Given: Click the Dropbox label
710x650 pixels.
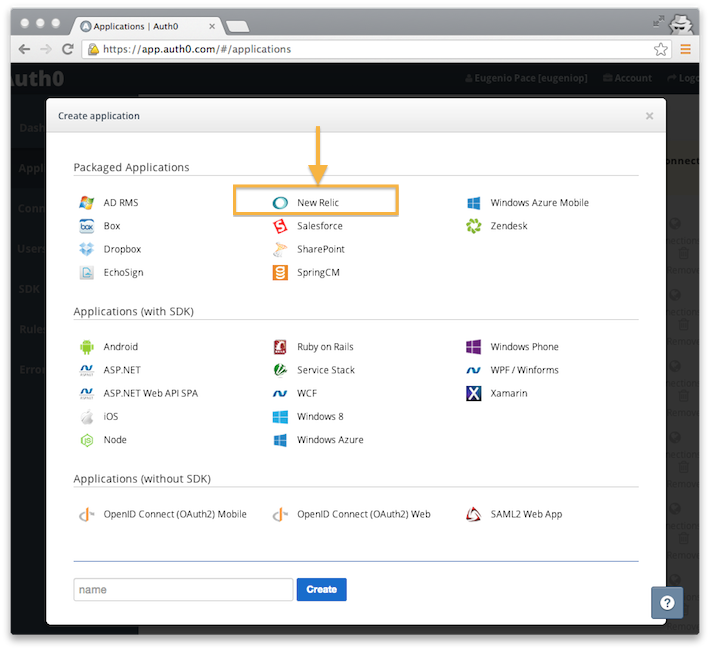Looking at the screenshot, I should click(122, 249).
